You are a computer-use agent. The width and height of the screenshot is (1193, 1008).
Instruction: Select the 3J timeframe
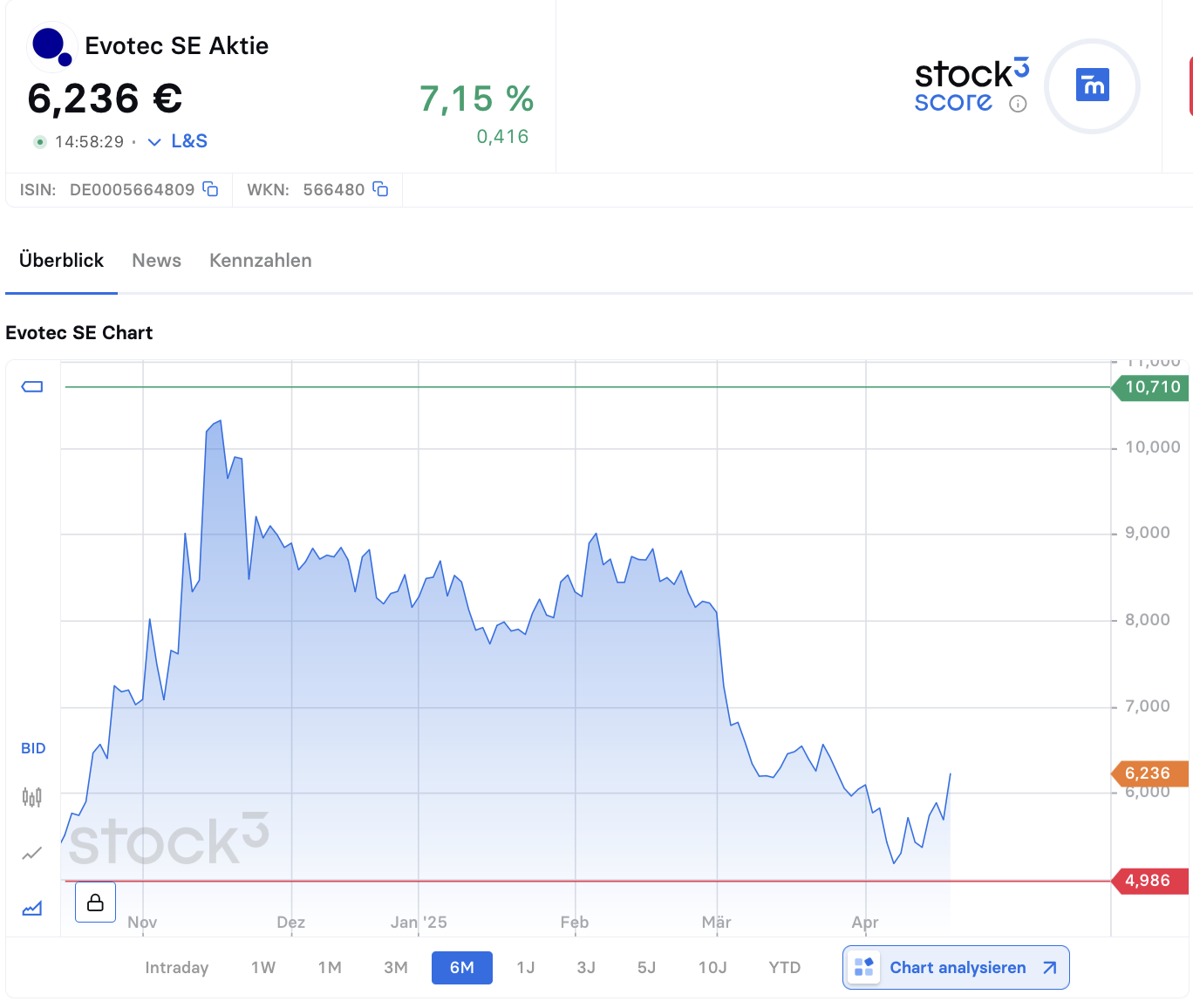586,968
